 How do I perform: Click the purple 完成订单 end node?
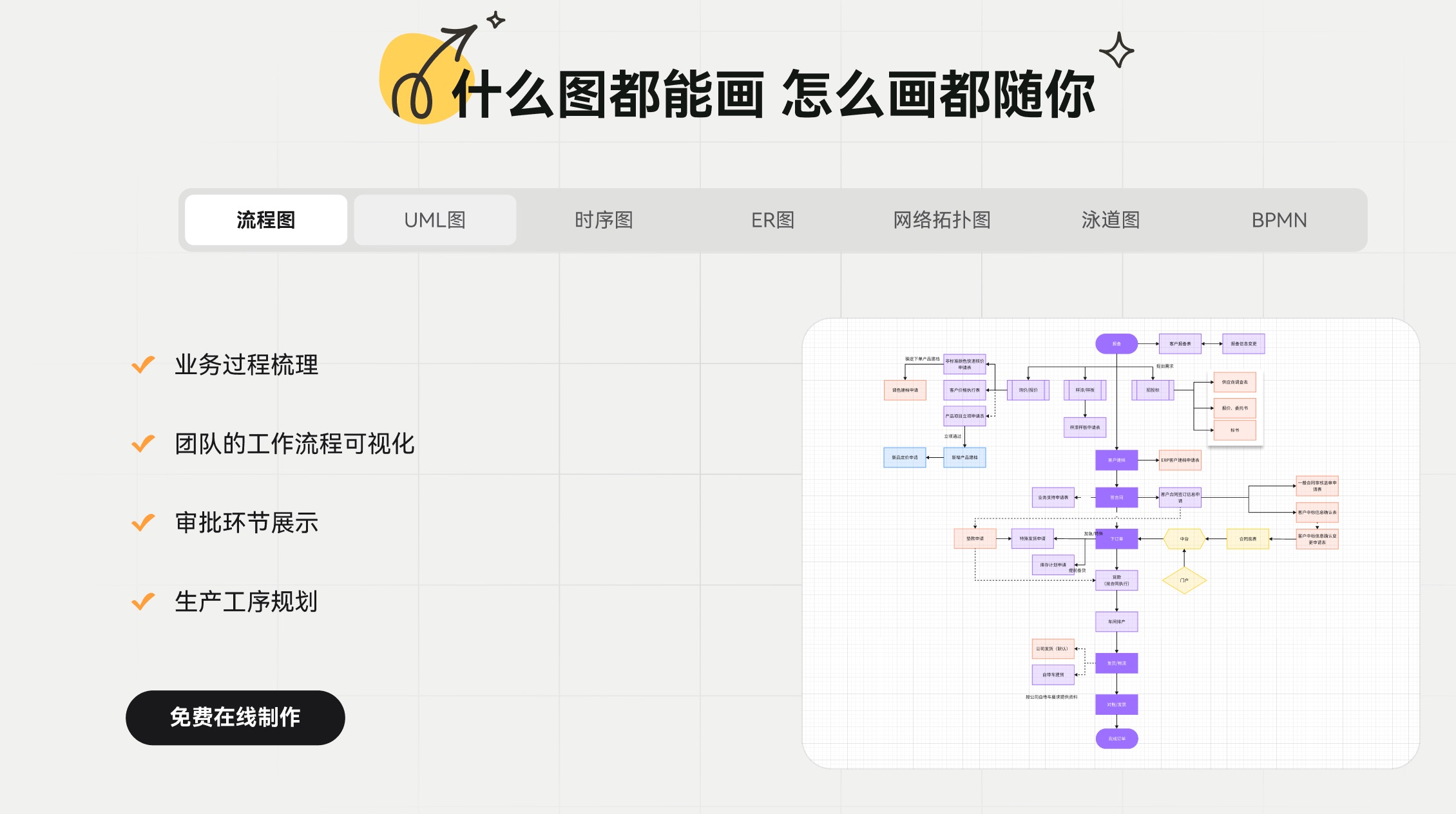(x=1116, y=739)
